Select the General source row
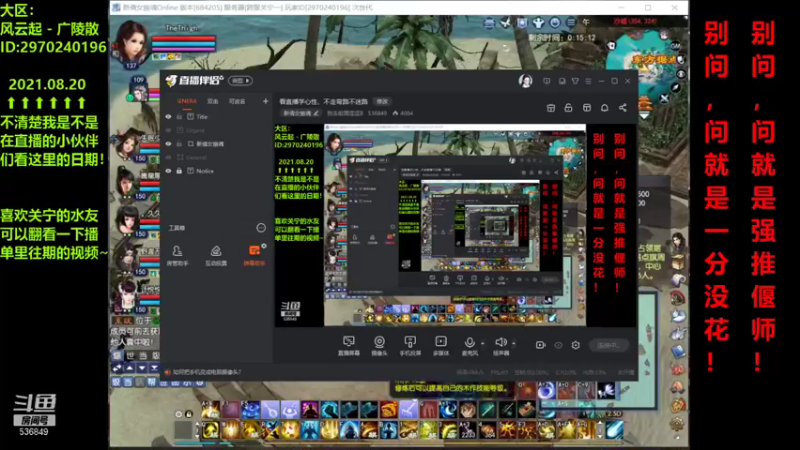Image resolution: width=800 pixels, height=450 pixels. pos(216,157)
